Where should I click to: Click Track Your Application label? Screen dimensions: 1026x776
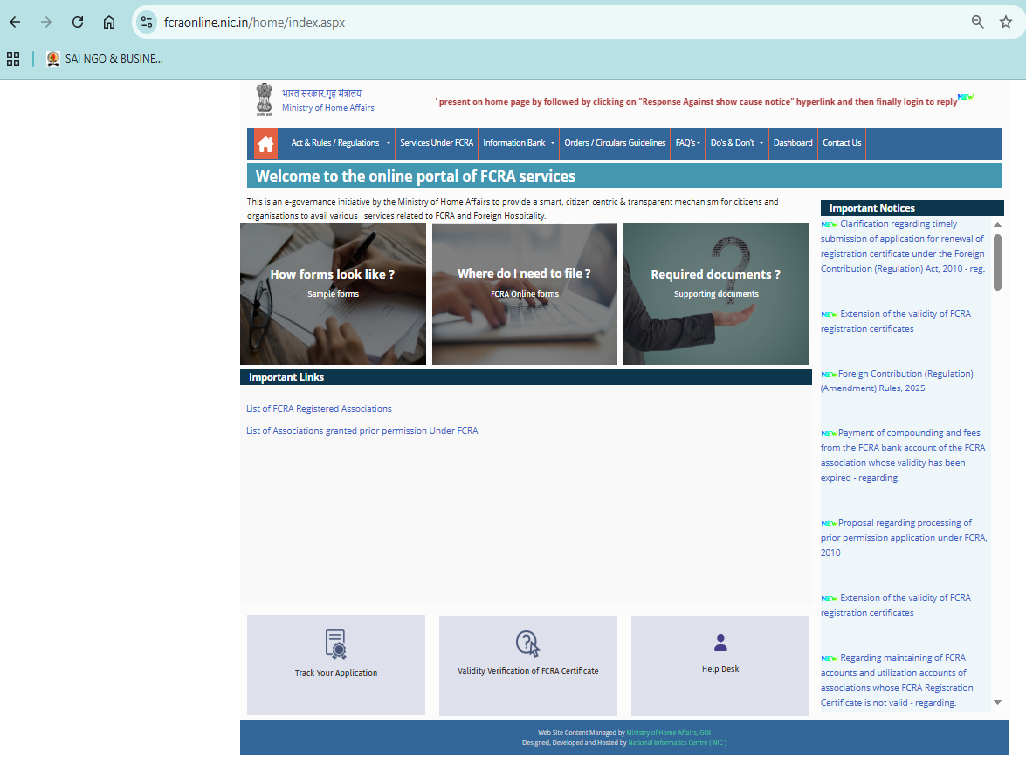[336, 673]
